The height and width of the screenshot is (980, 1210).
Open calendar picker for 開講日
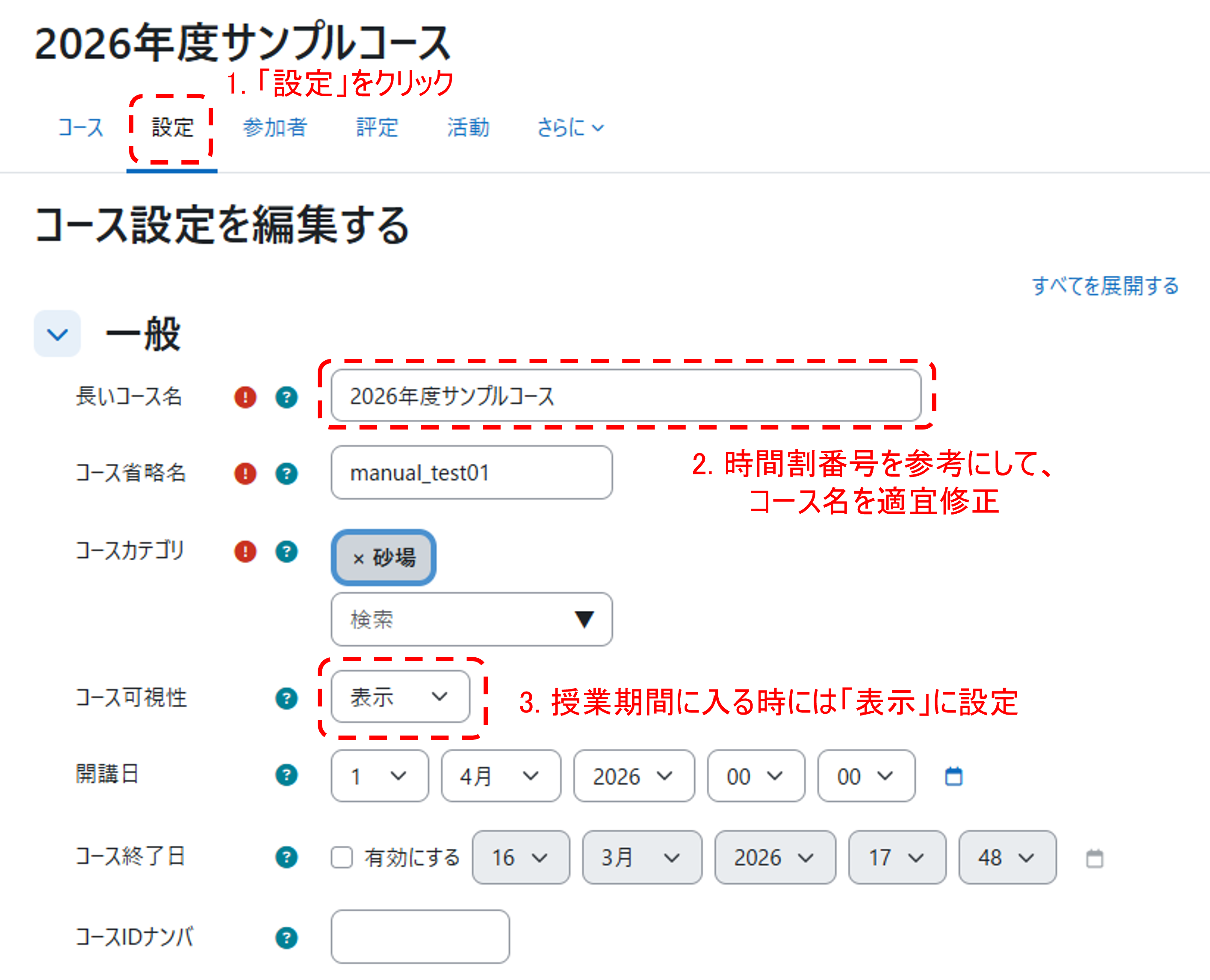pyautogui.click(x=953, y=776)
